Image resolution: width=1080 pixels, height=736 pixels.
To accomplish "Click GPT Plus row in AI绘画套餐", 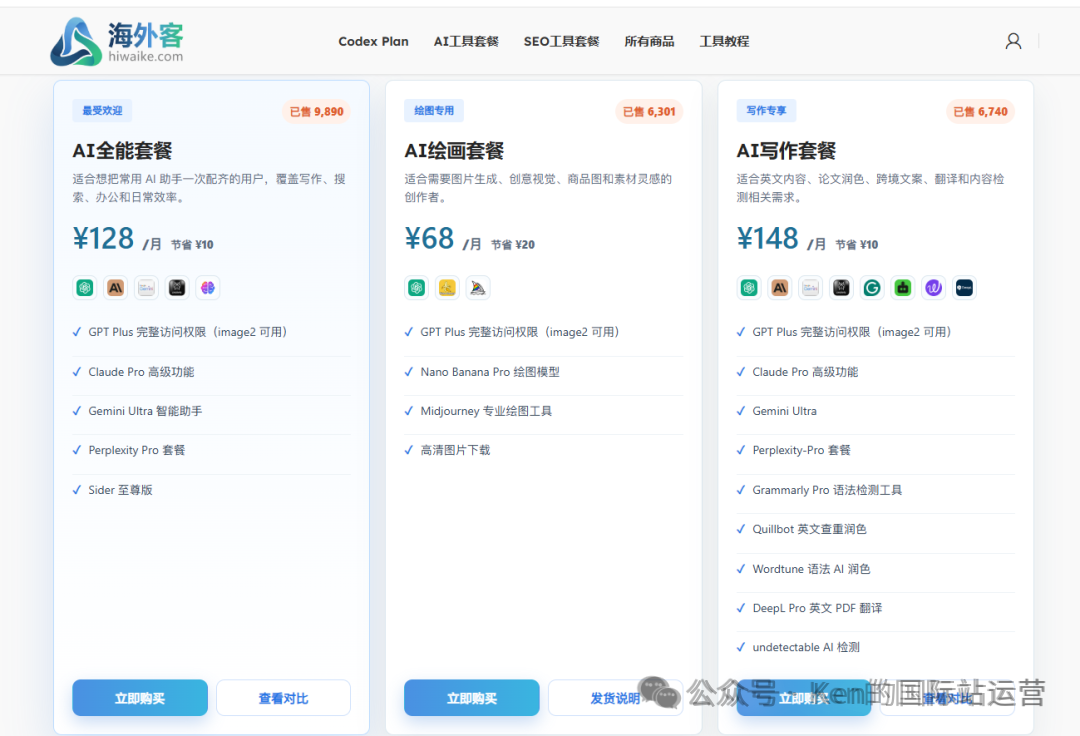I will point(543,333).
